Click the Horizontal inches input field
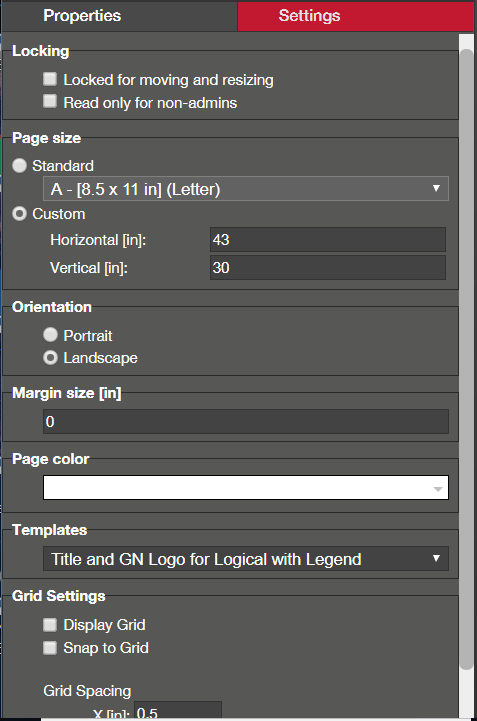477x721 pixels. (328, 240)
